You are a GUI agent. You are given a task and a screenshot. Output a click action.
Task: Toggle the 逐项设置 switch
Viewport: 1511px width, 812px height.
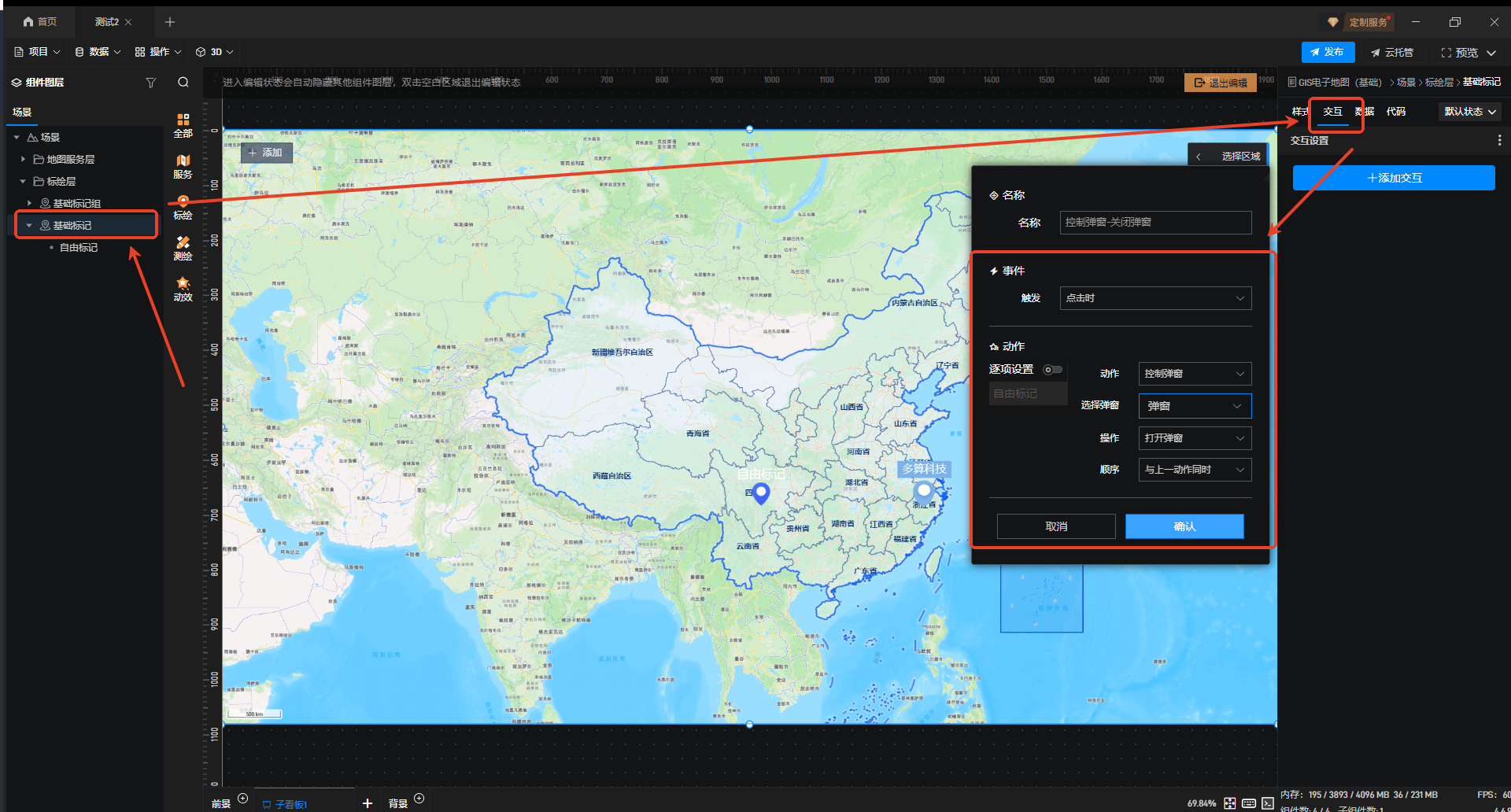(x=1052, y=370)
